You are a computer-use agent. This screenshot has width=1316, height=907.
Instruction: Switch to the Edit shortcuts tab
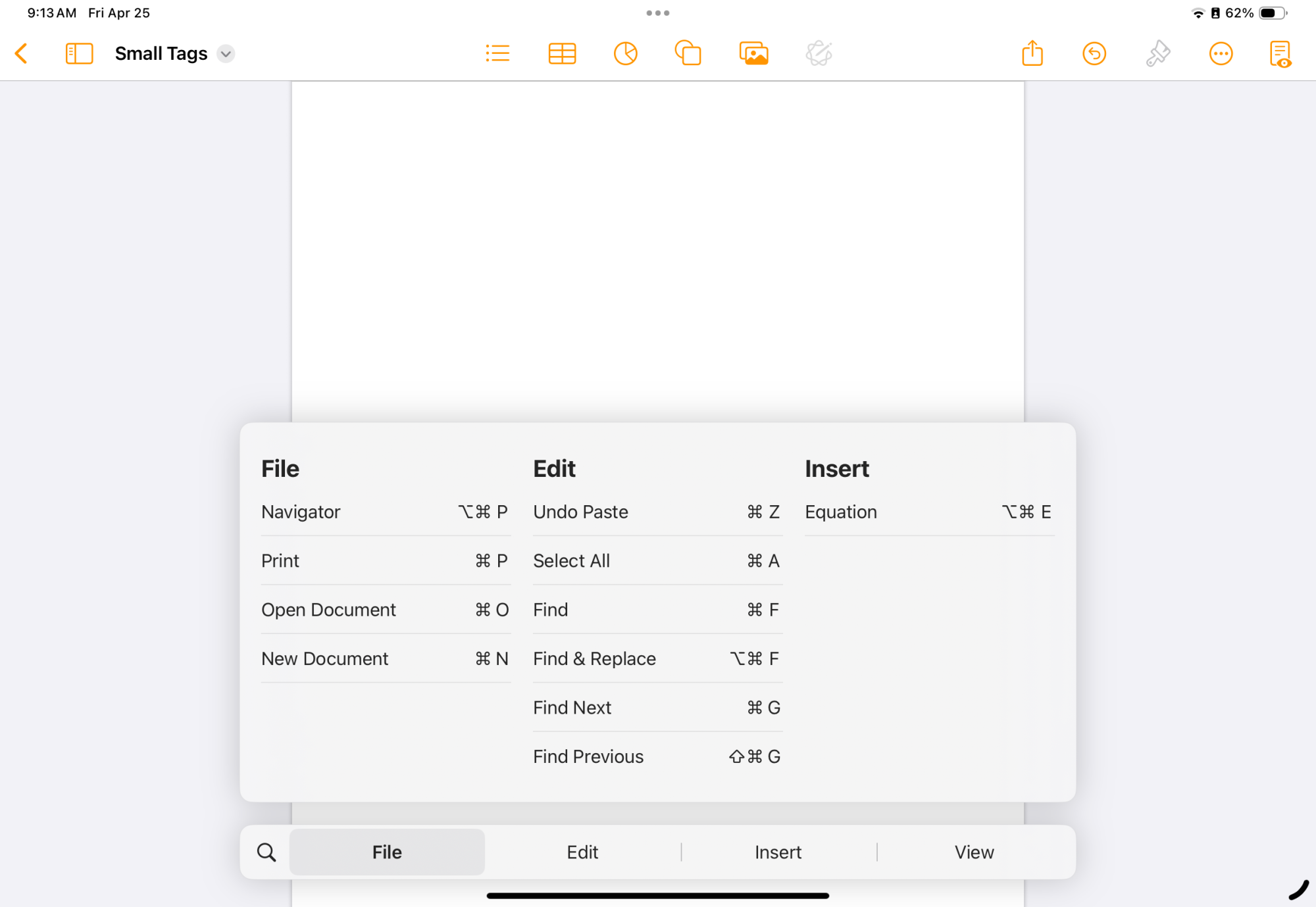(582, 852)
